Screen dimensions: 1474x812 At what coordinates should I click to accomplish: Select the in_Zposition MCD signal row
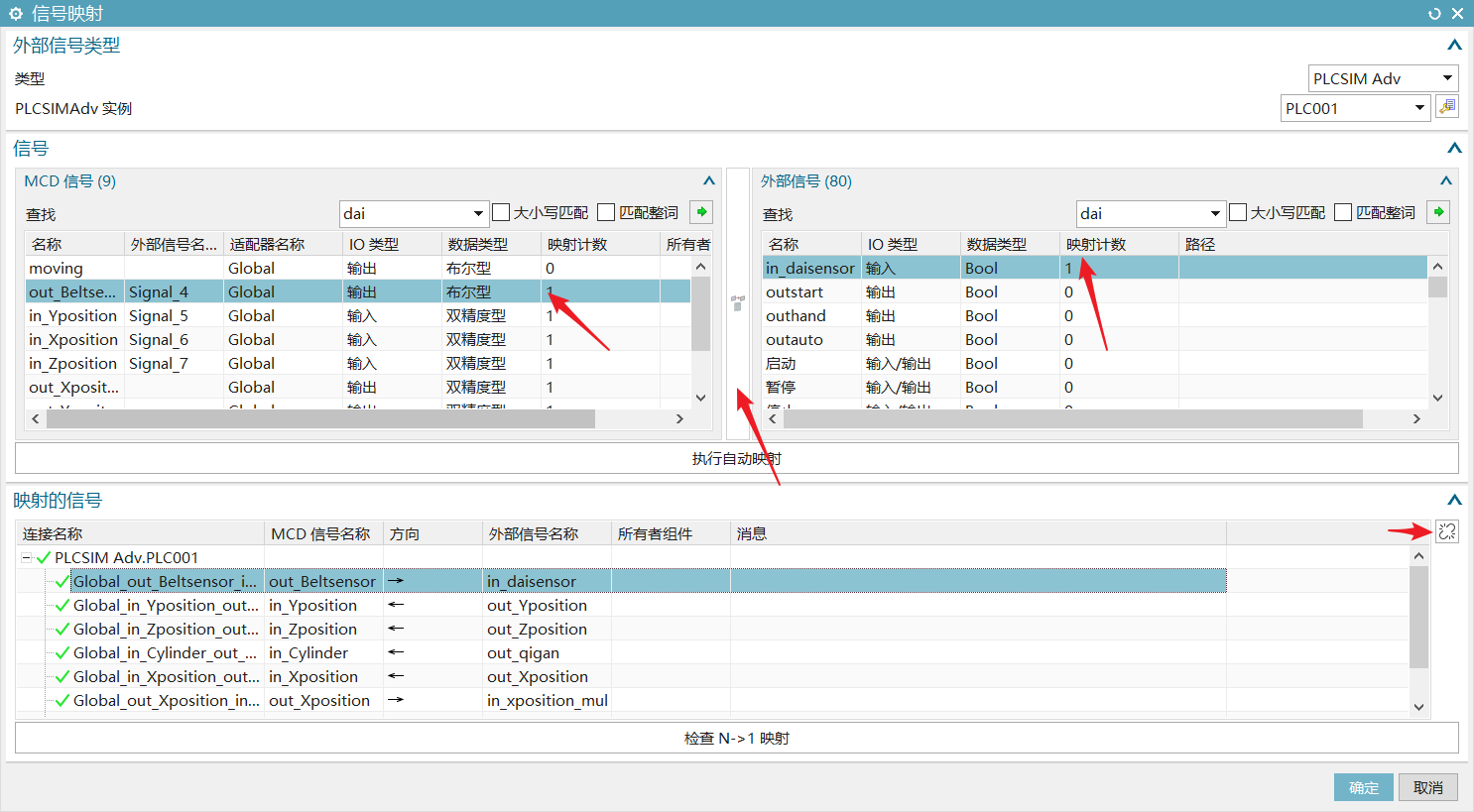pyautogui.click(x=358, y=363)
